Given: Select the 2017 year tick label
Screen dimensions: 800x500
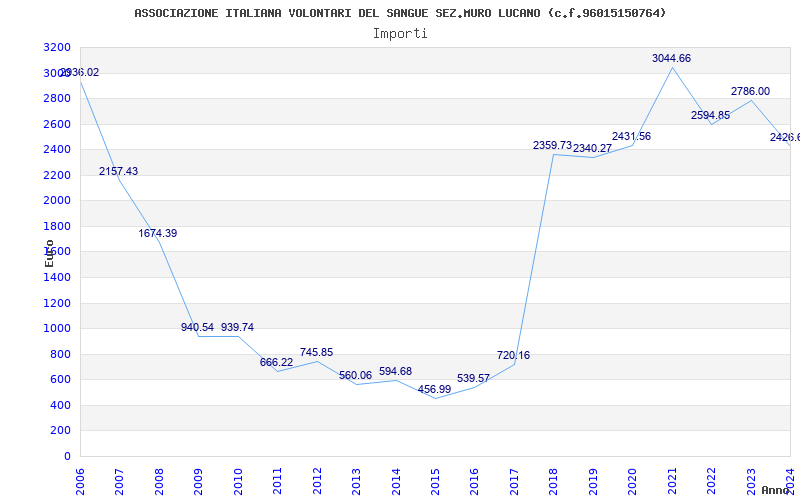Looking at the screenshot, I should (x=514, y=482).
